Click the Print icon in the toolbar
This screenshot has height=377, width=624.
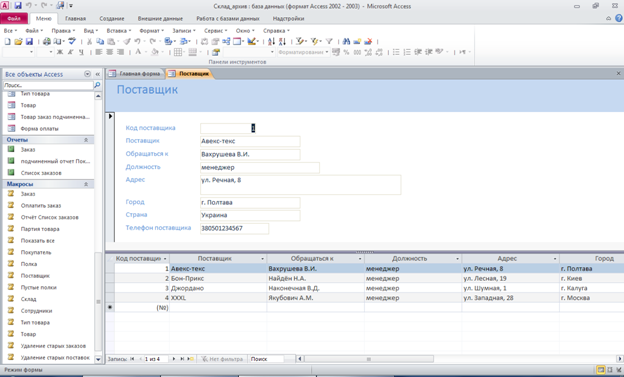point(47,41)
